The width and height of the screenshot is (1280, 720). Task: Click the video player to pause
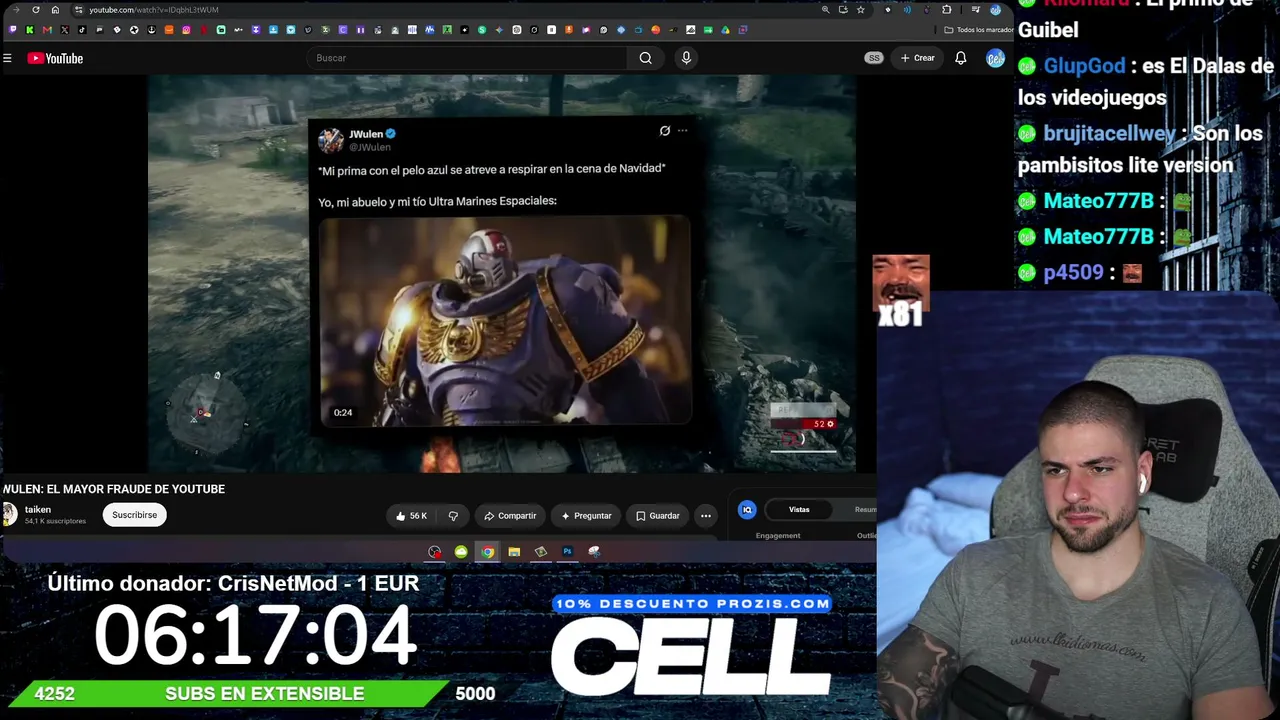(502, 273)
